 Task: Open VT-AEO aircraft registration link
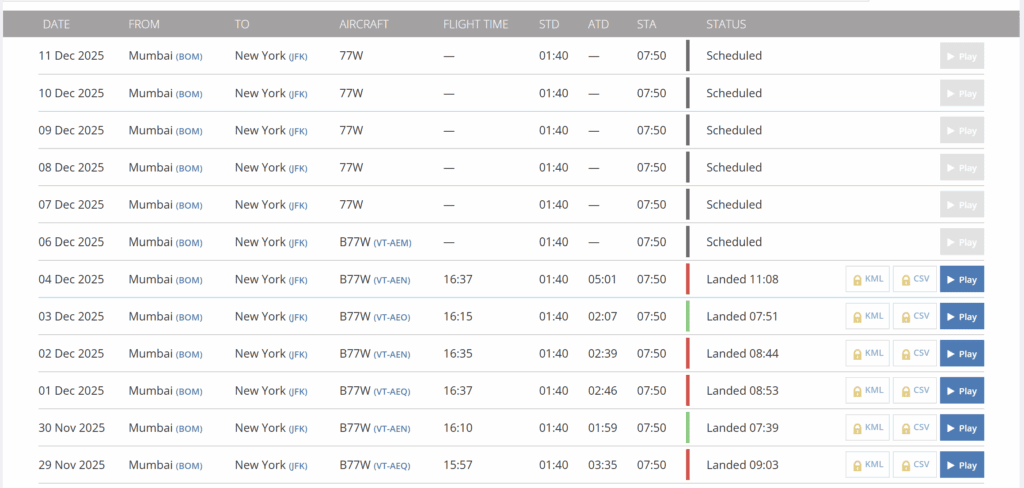[x=392, y=317]
